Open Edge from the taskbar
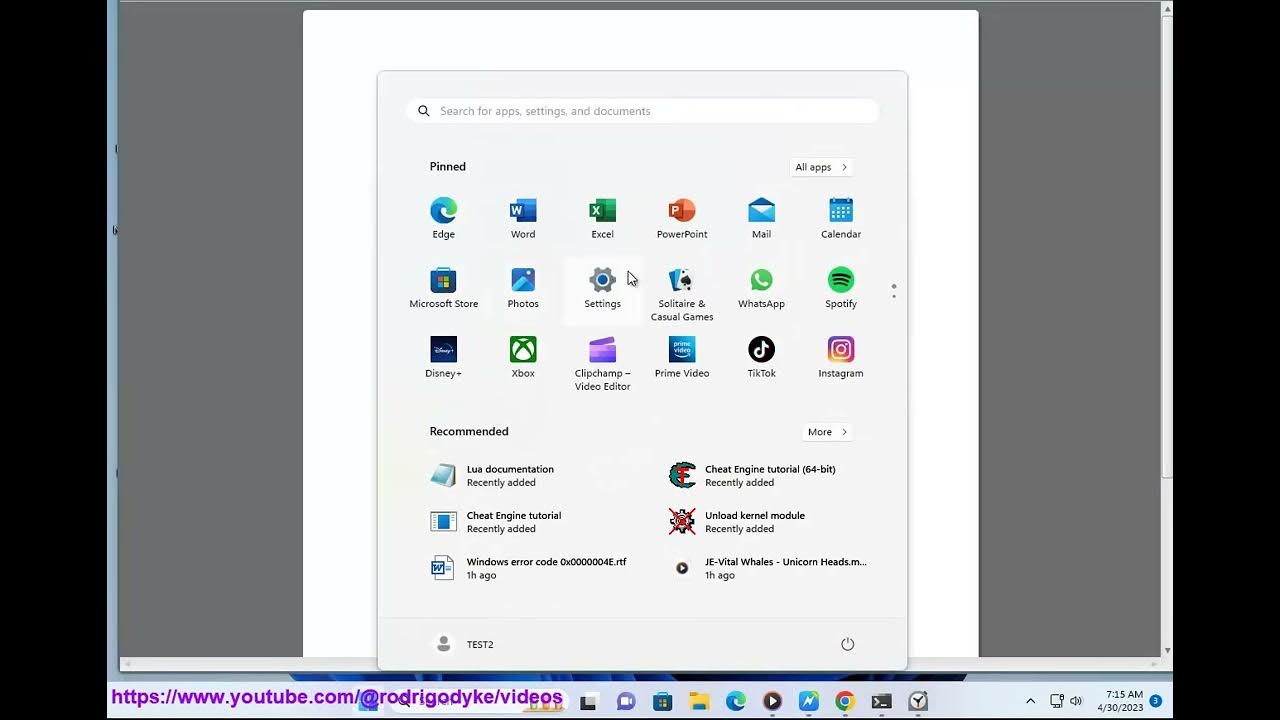This screenshot has width=1280, height=720. 736,702
